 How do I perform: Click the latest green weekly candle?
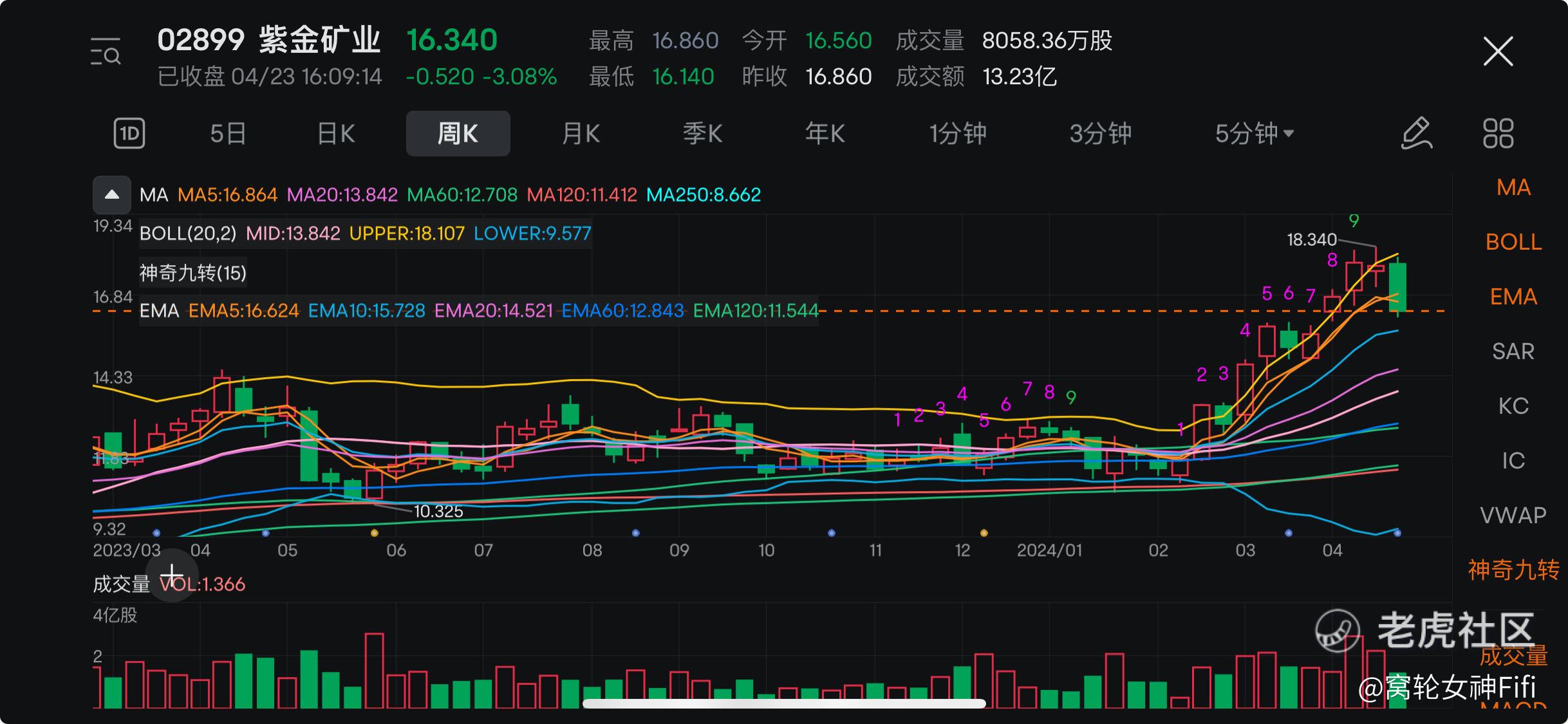1397,287
